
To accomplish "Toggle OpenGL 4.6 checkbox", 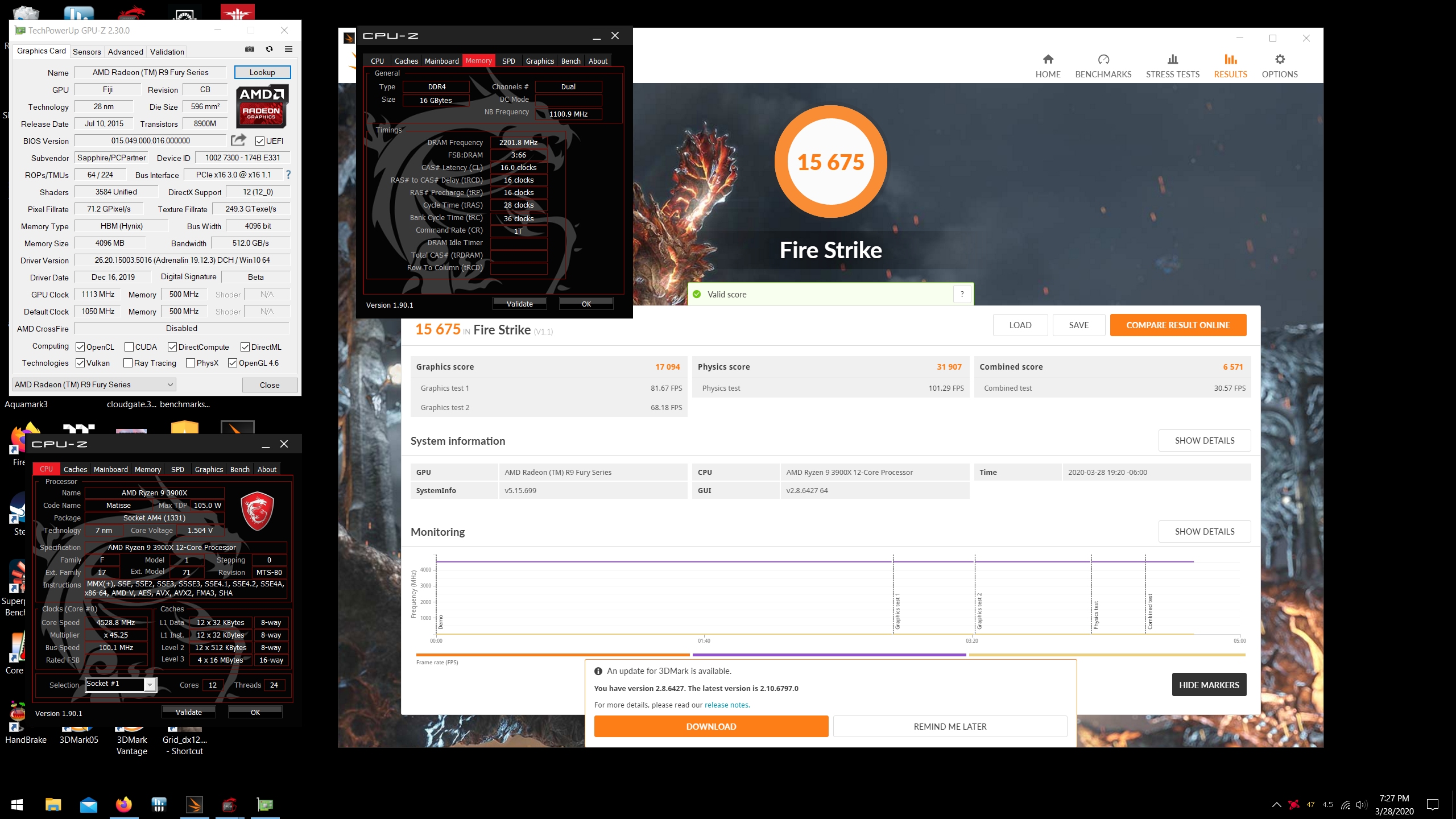I will [233, 363].
